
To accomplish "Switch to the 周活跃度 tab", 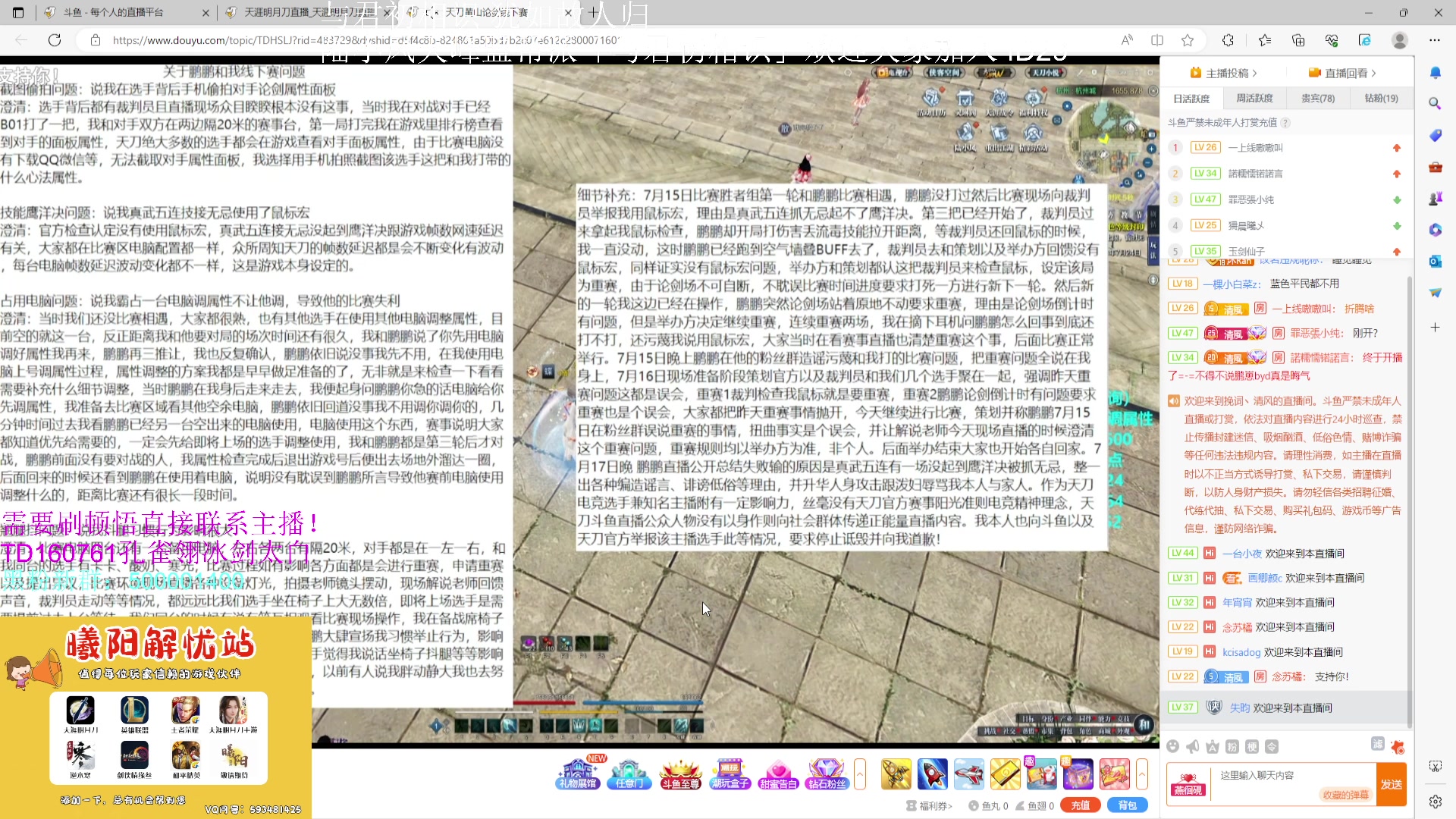I will click(1254, 98).
